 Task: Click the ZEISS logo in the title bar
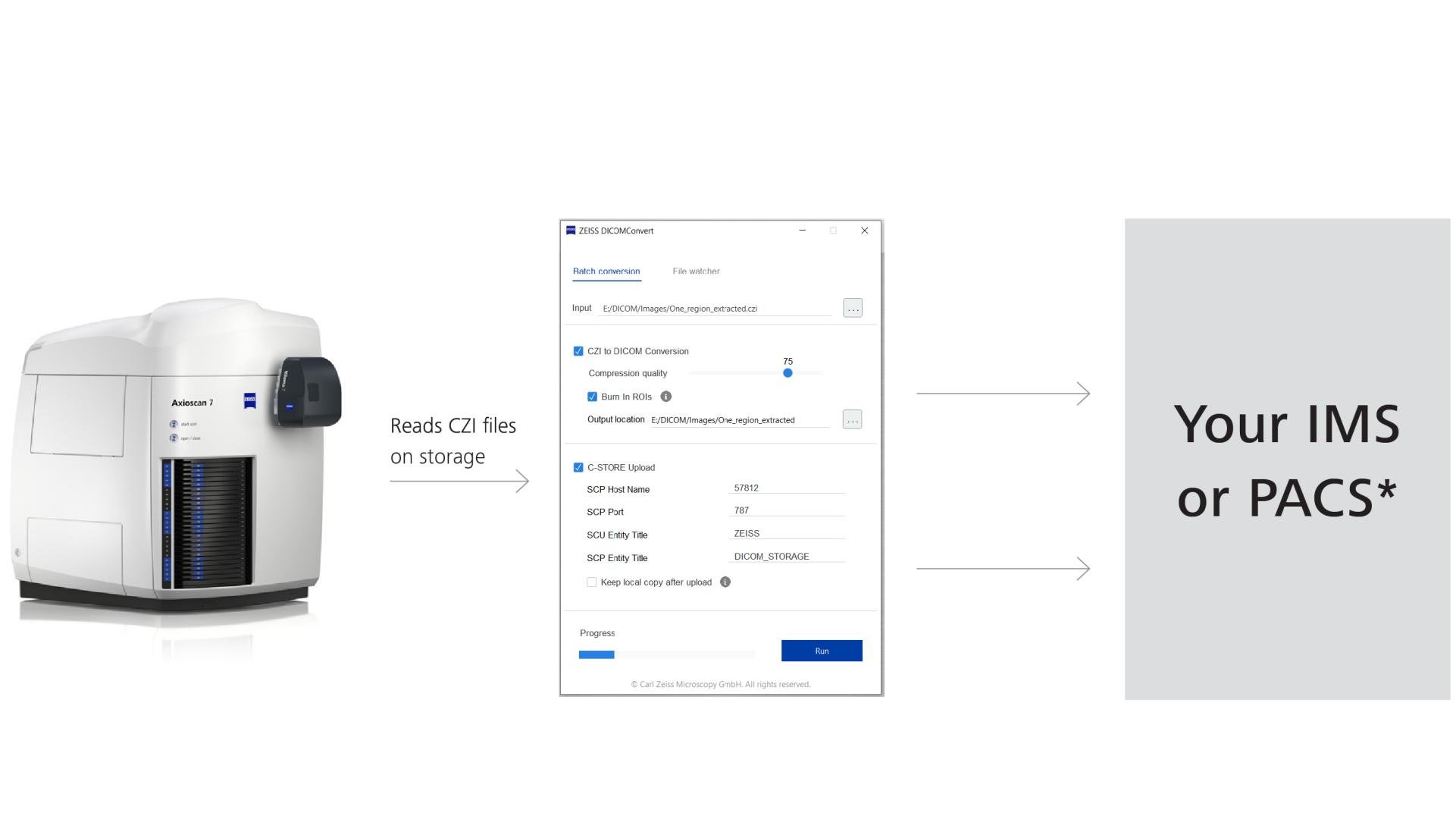click(x=571, y=231)
